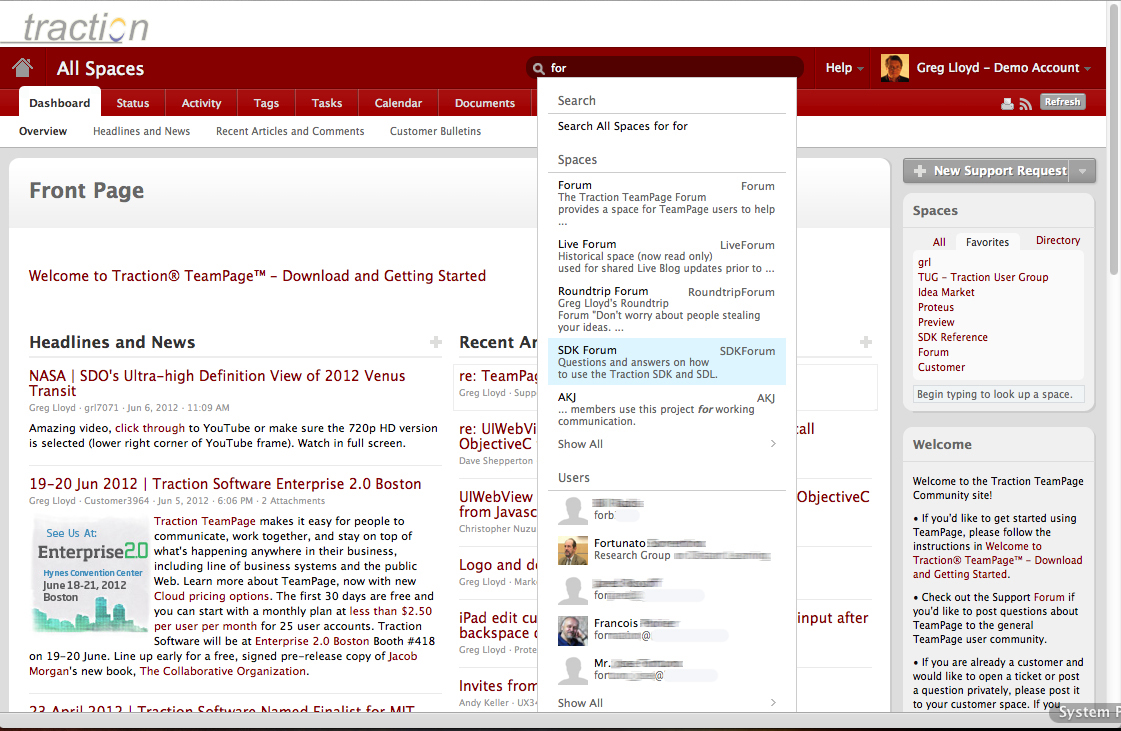Image resolution: width=1121 pixels, height=731 pixels.
Task: Open the Help dropdown menu
Action: tap(844, 68)
